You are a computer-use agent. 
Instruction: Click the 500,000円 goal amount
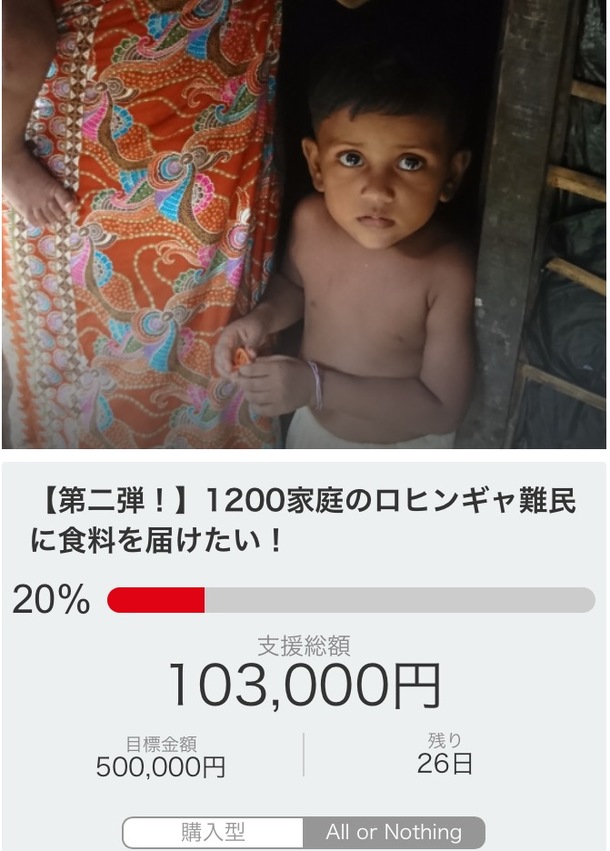pos(161,767)
